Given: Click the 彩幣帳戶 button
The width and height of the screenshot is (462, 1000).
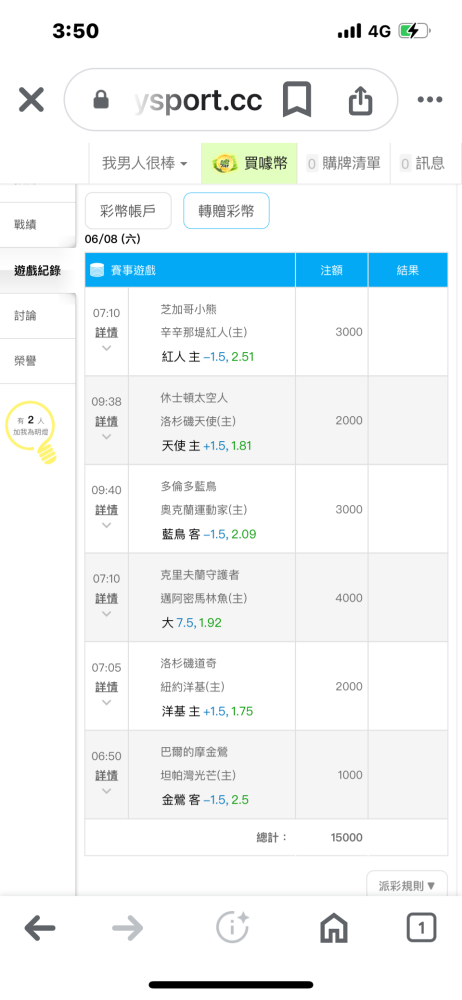Looking at the screenshot, I should point(128,210).
